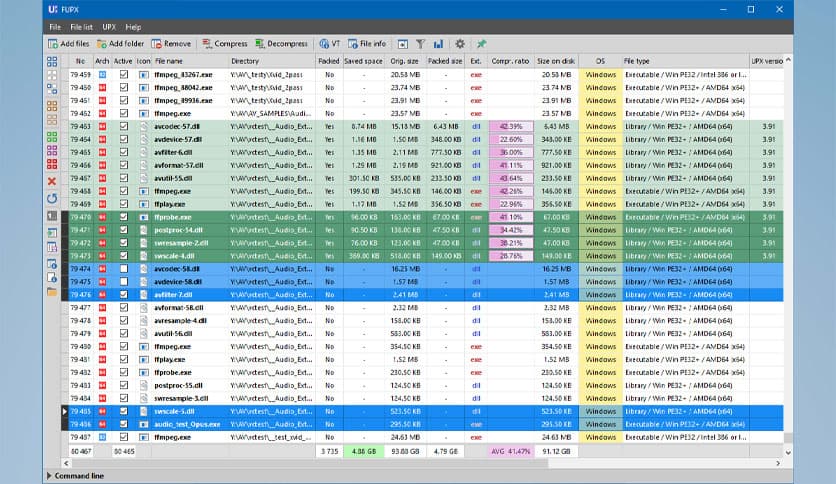Click the 22.60% ratio bar of avdevice-57.dll

click(511, 139)
